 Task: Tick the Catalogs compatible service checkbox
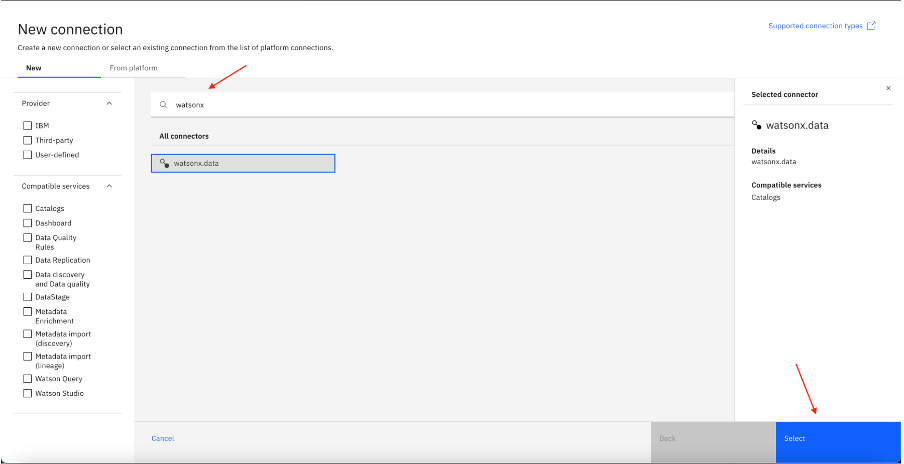pos(27,208)
